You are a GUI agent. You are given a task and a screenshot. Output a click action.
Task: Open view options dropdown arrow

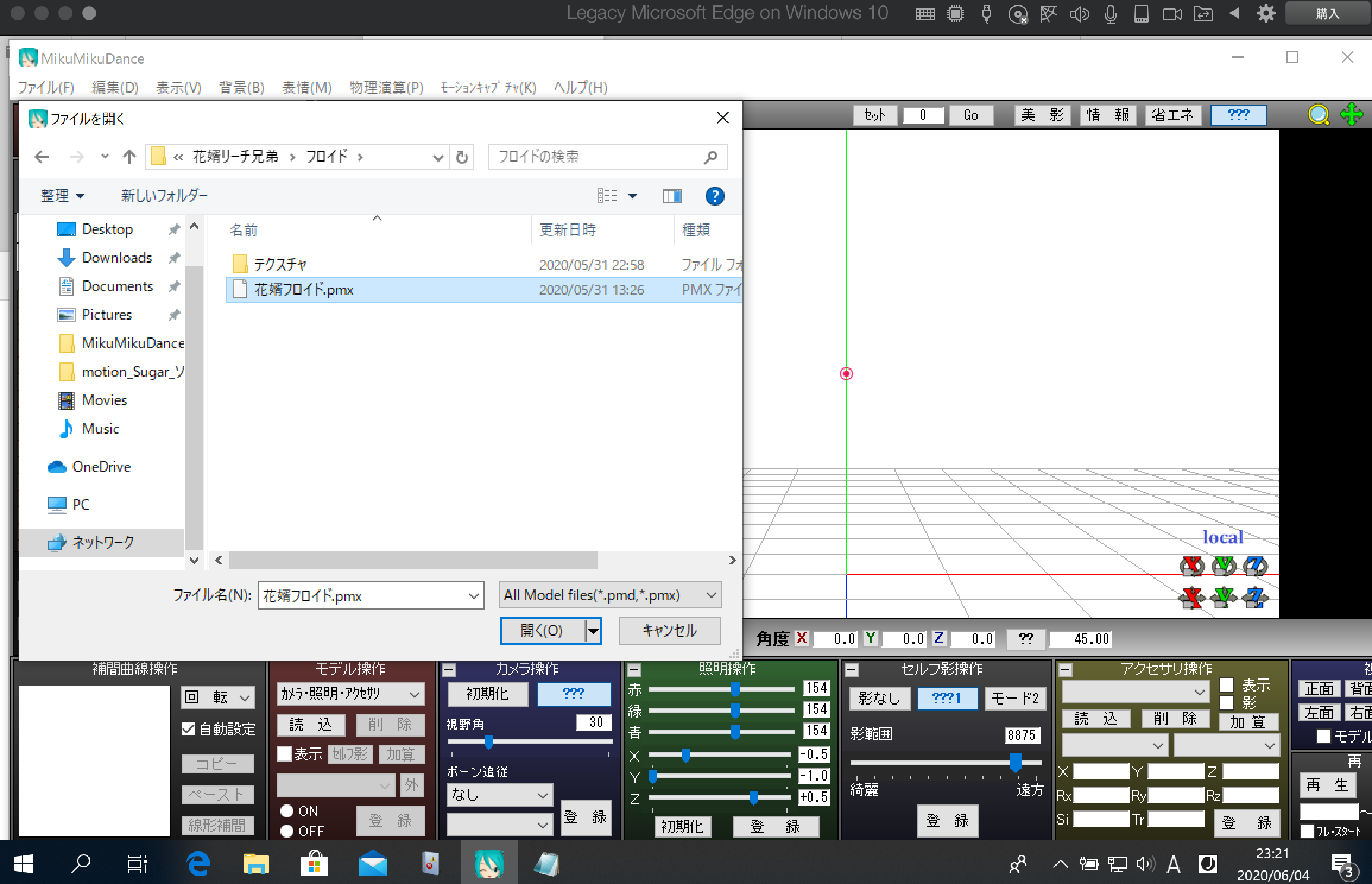click(x=633, y=196)
